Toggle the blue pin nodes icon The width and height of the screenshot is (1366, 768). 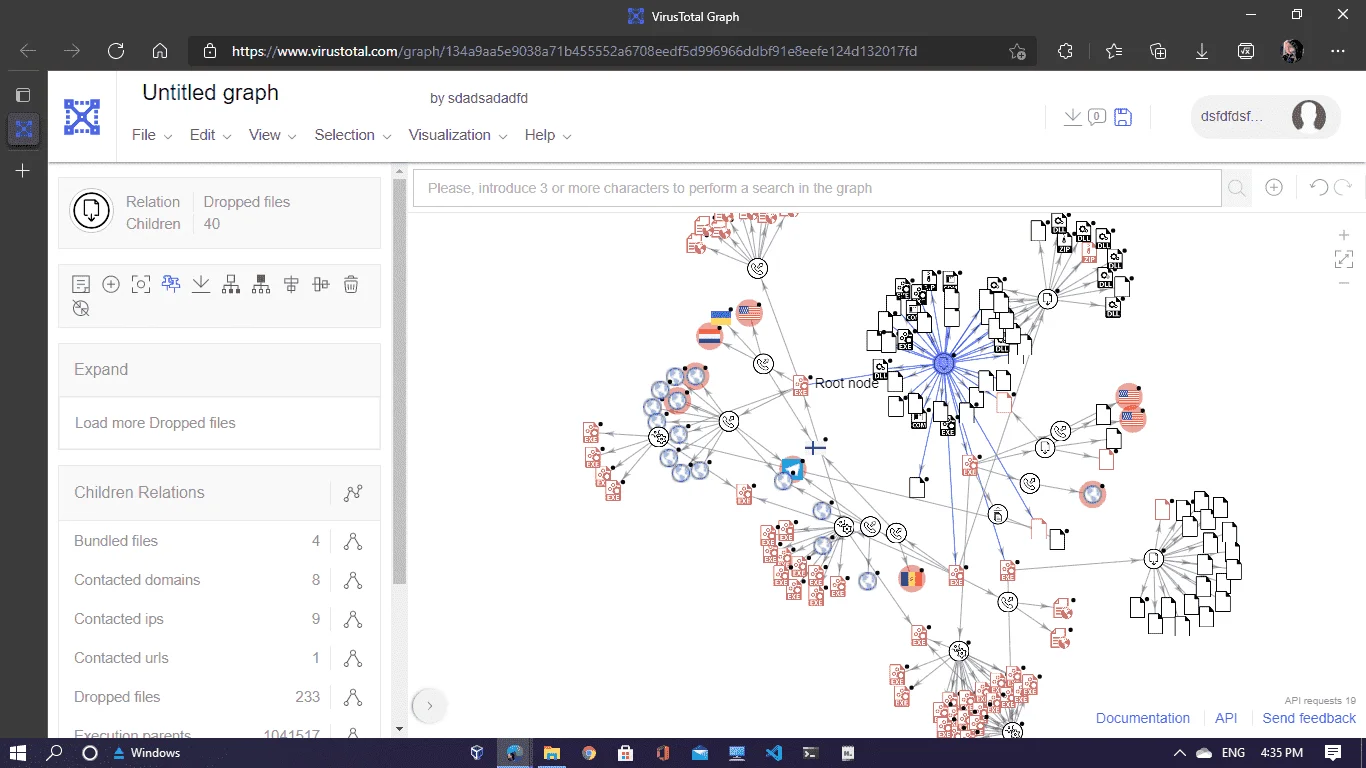pos(171,285)
